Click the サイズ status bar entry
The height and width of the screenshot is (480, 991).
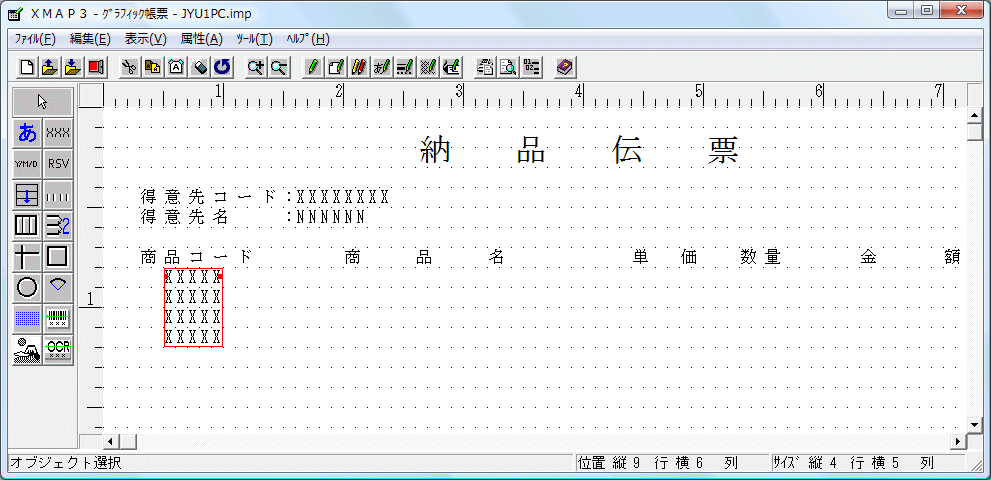868,463
